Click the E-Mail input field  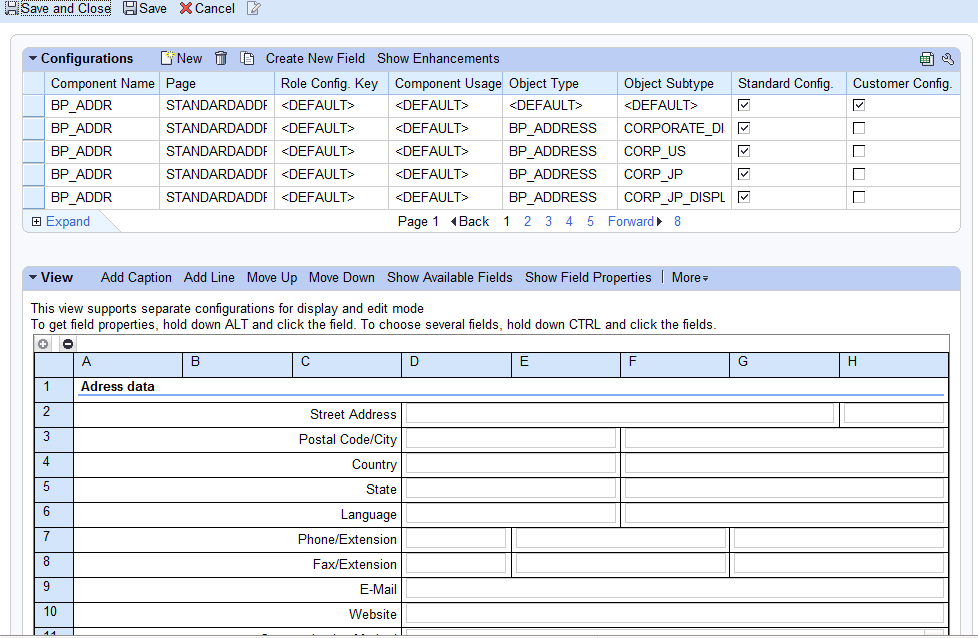(x=675, y=589)
